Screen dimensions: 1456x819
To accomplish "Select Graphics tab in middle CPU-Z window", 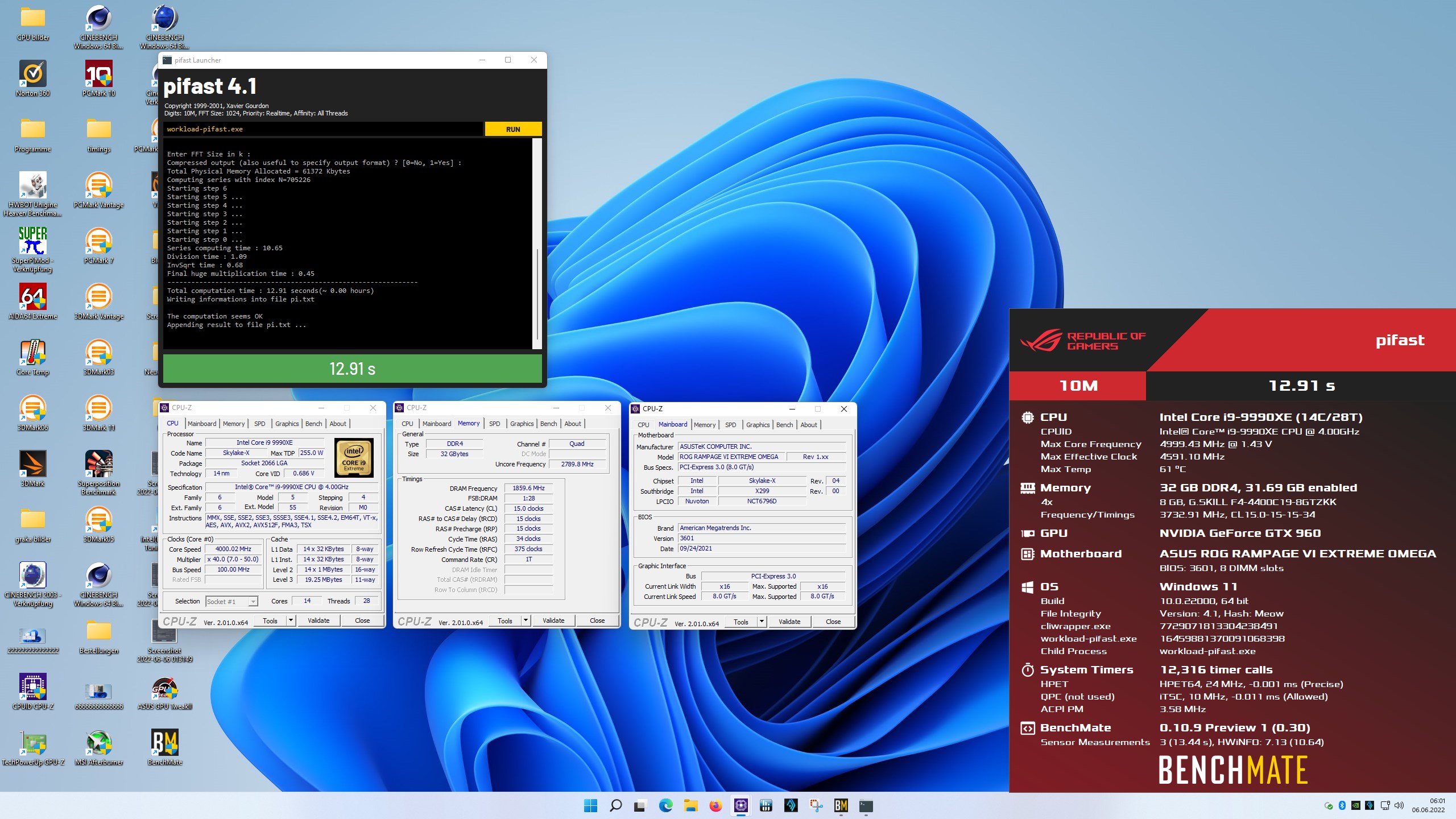I will [522, 424].
